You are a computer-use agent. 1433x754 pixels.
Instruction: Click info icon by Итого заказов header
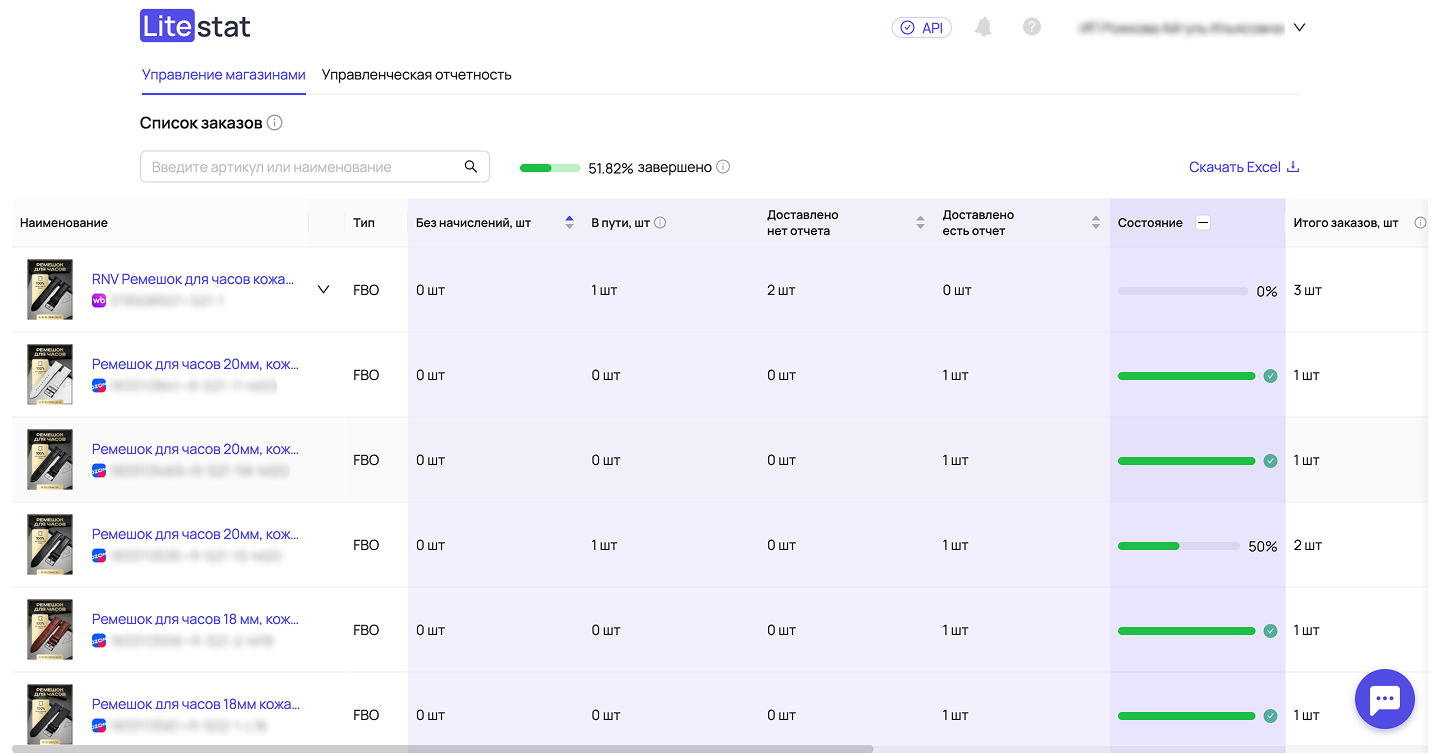(x=1420, y=223)
